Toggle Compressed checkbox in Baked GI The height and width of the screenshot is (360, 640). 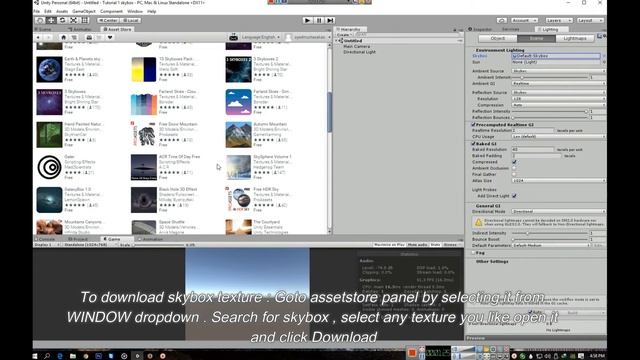[514, 162]
